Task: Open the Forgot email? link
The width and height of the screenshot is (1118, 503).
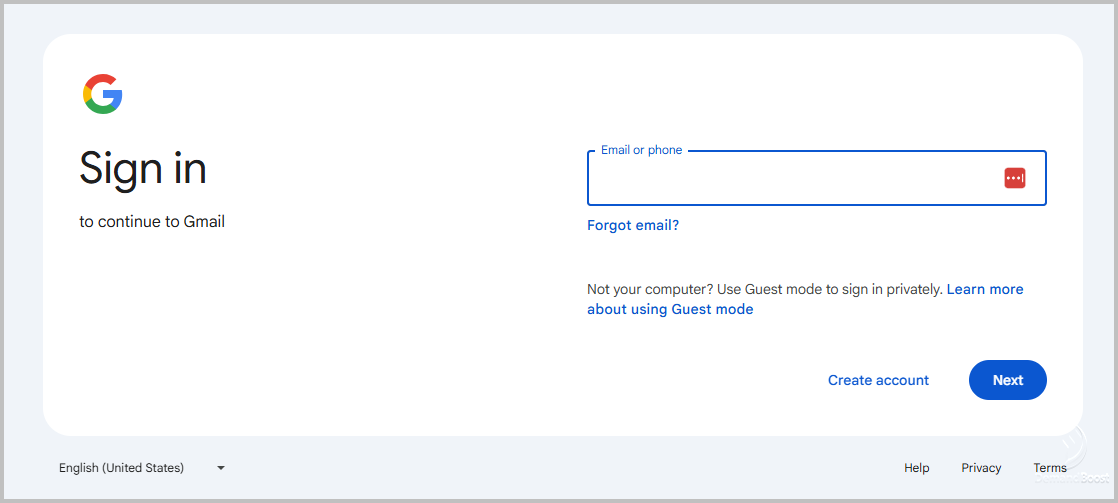Action: point(633,225)
